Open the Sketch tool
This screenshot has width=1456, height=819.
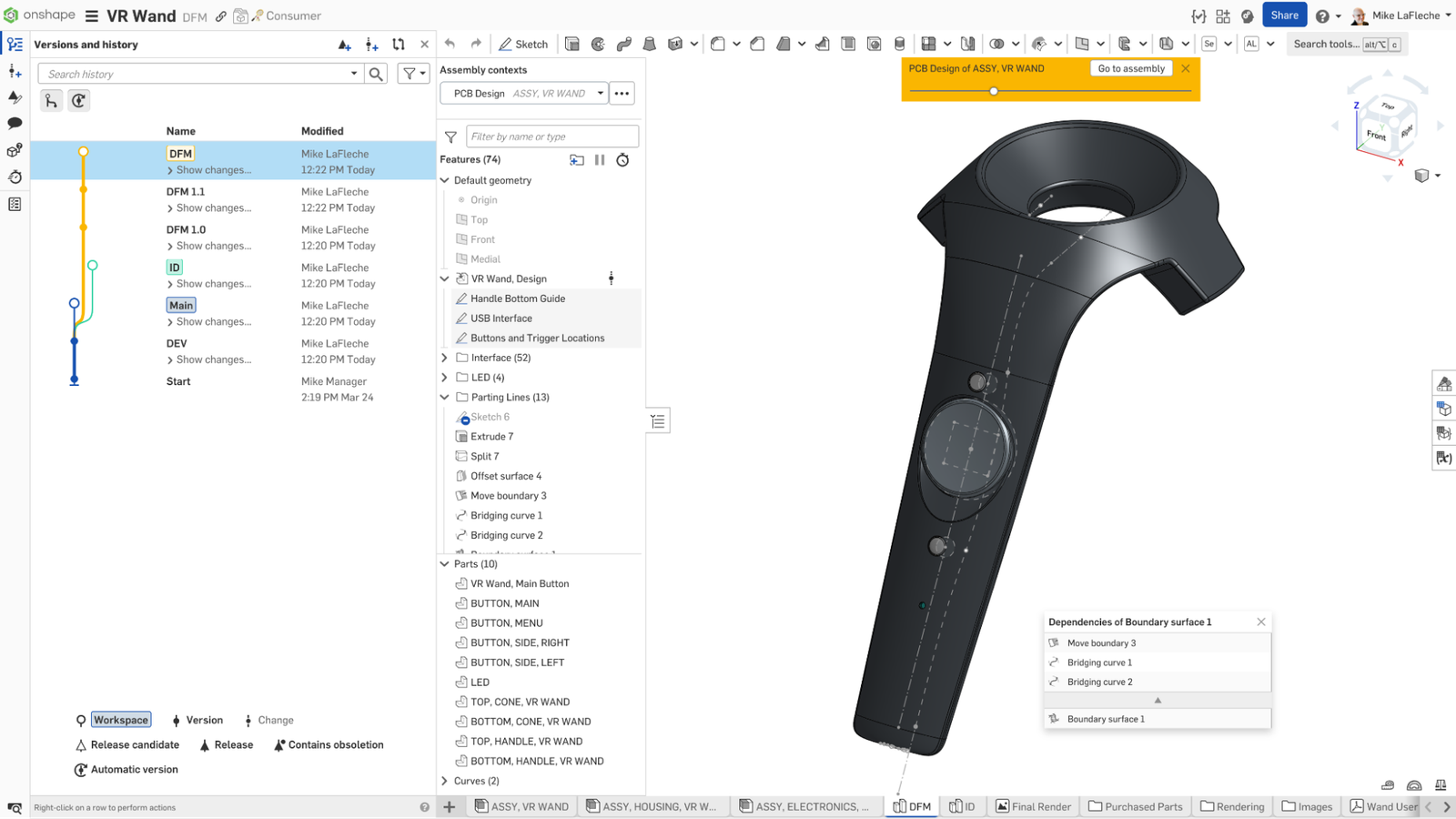click(x=523, y=43)
